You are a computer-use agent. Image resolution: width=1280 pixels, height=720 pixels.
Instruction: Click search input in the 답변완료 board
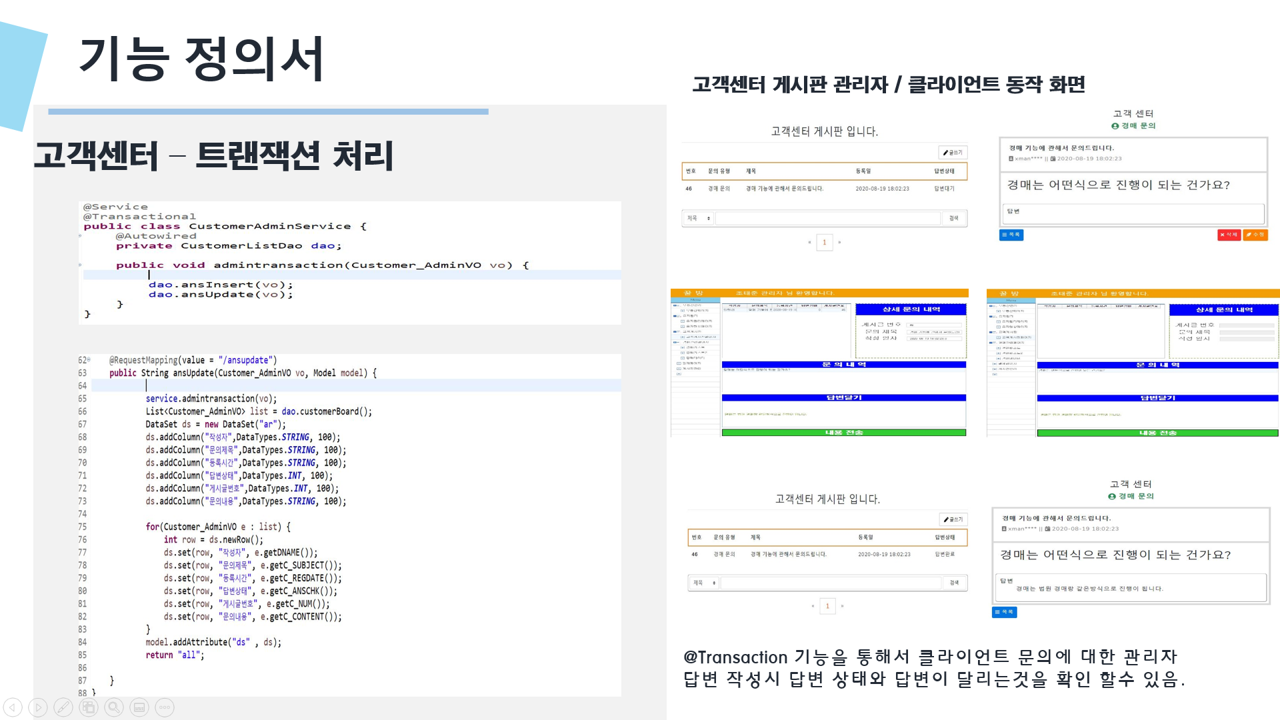831,582
